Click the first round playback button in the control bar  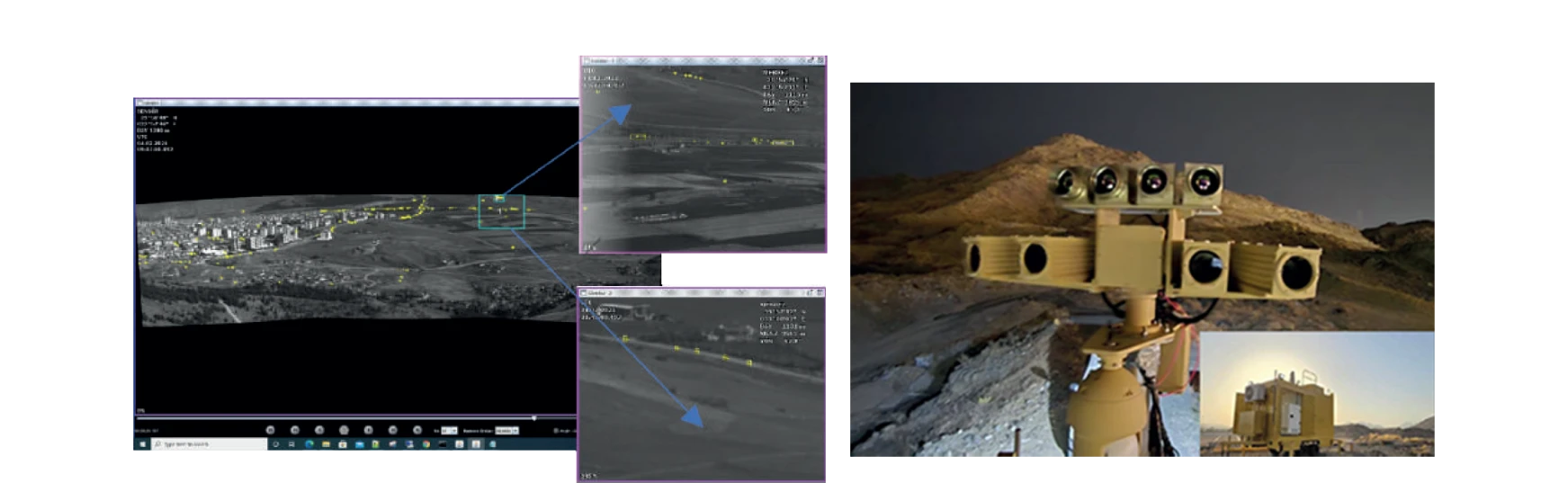click(x=270, y=431)
